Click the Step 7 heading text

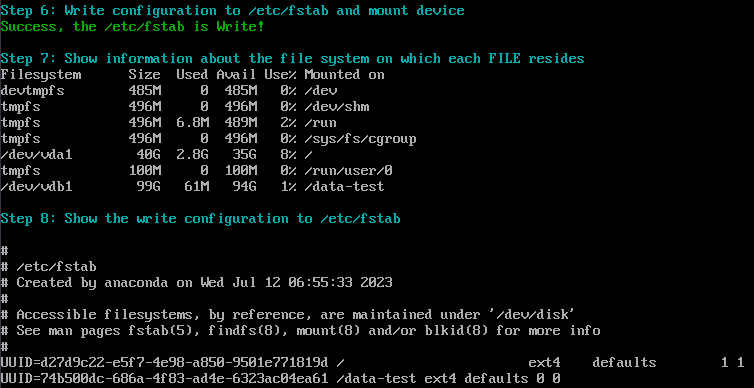click(x=292, y=59)
